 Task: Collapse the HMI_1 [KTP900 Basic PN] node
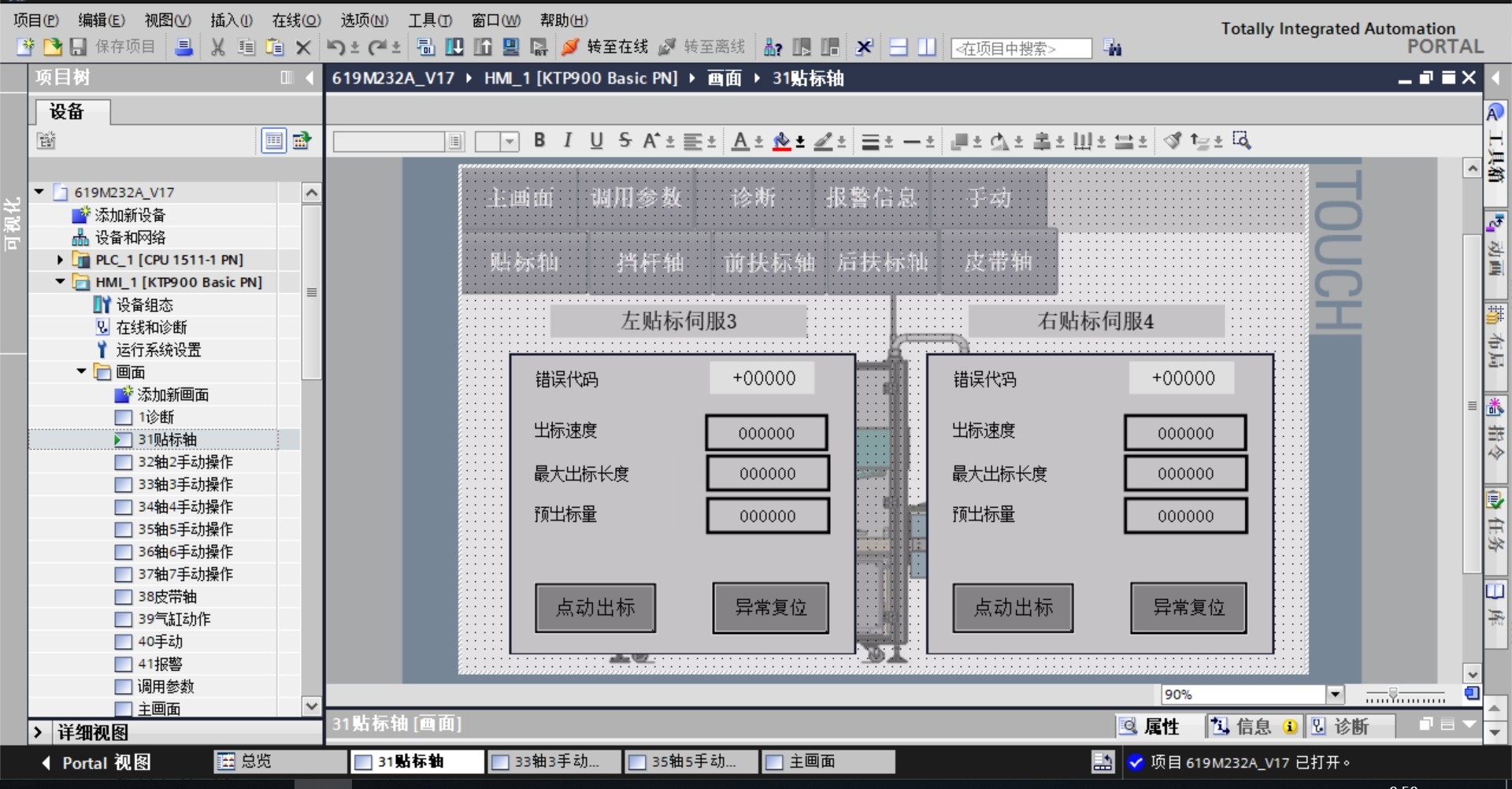61,281
